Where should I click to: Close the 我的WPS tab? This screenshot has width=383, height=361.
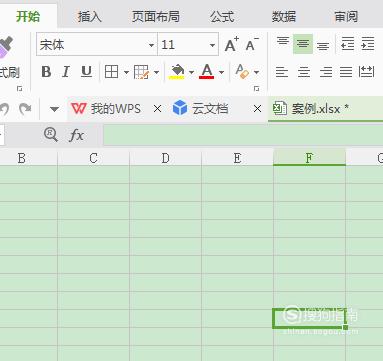click(x=157, y=109)
